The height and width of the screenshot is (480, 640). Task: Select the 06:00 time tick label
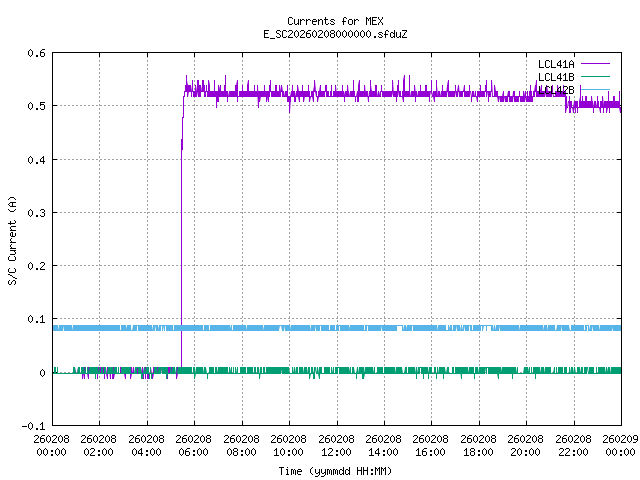(193, 445)
